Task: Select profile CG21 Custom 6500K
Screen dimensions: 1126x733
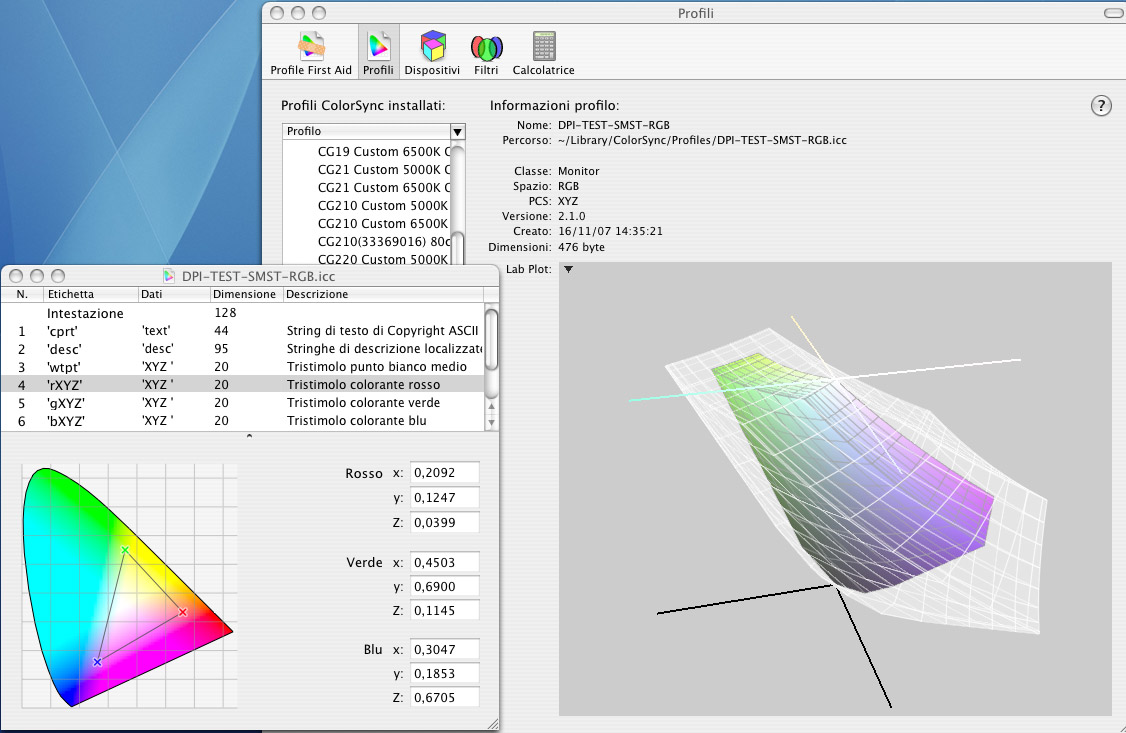Action: coord(367,187)
